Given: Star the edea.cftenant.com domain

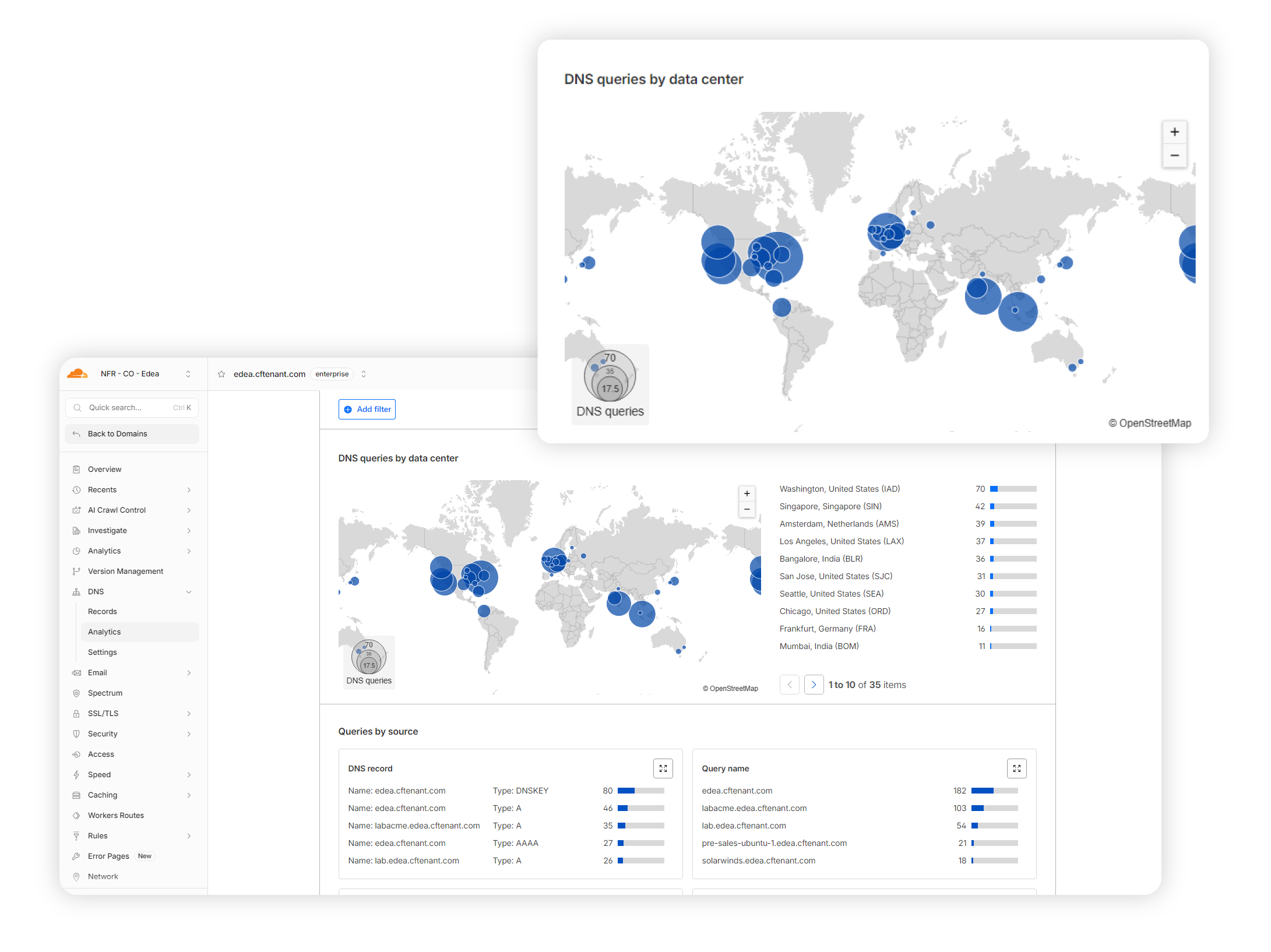Looking at the screenshot, I should click(x=221, y=374).
